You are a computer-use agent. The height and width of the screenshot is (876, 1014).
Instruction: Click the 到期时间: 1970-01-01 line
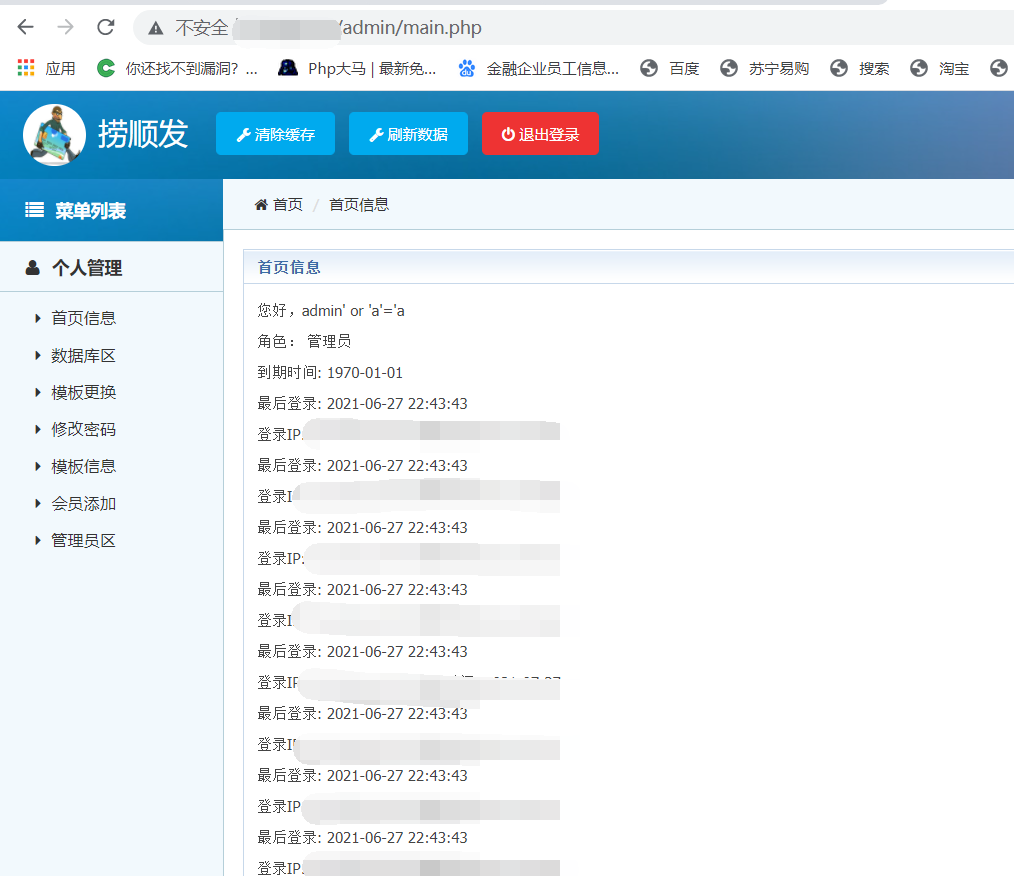[330, 373]
